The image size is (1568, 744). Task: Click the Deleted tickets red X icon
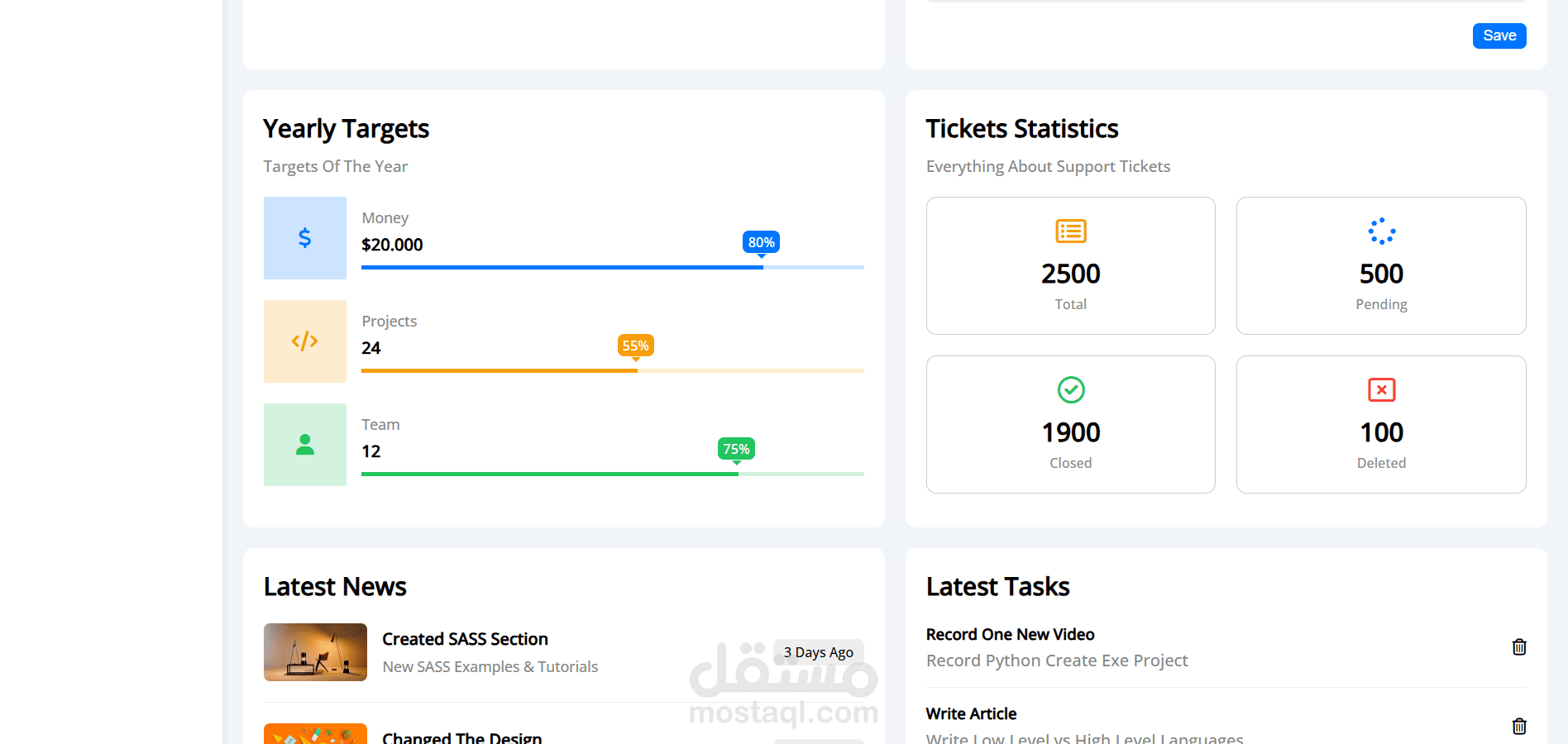pos(1381,389)
